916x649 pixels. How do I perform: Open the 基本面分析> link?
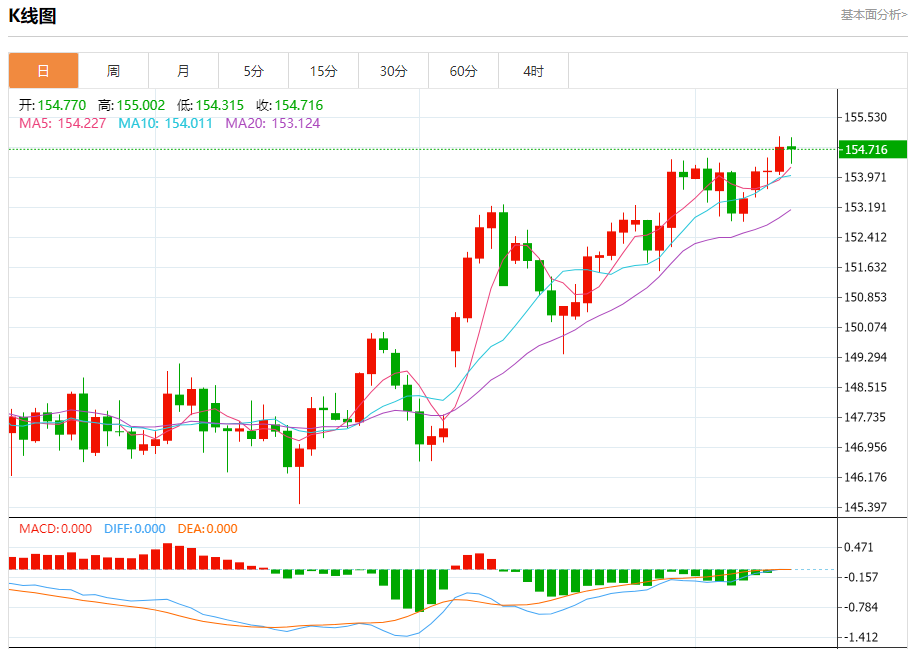[x=873, y=15]
